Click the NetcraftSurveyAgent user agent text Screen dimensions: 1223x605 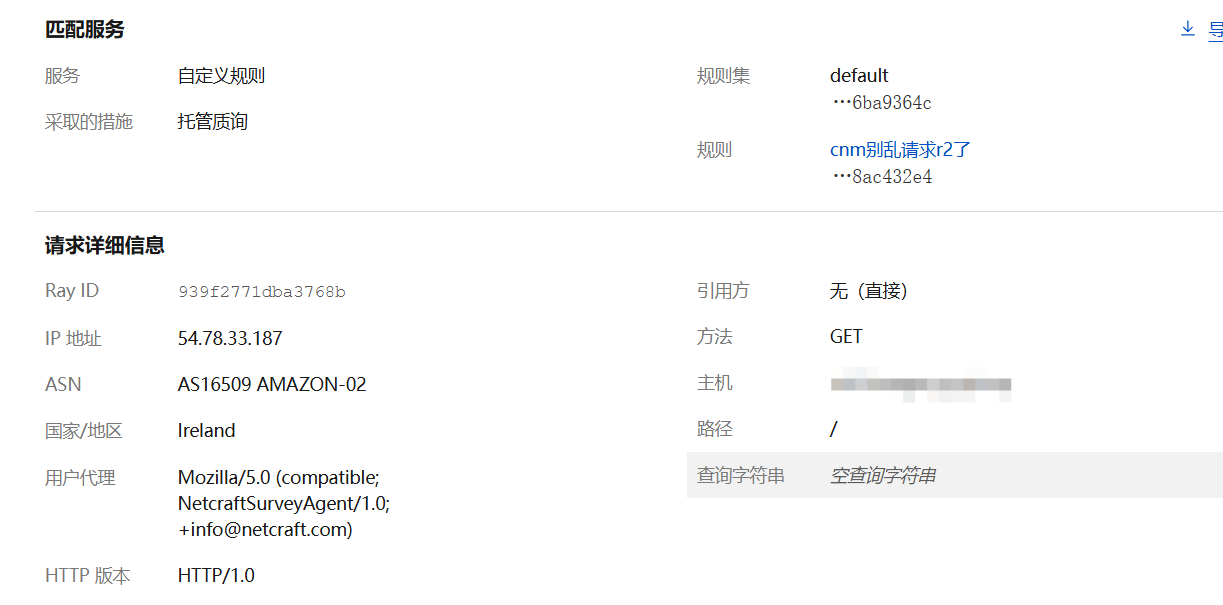(x=284, y=503)
